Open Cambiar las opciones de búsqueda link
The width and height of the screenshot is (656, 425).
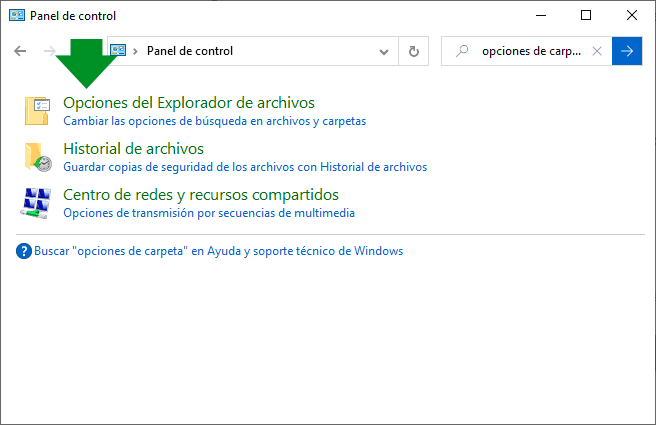[x=214, y=121]
